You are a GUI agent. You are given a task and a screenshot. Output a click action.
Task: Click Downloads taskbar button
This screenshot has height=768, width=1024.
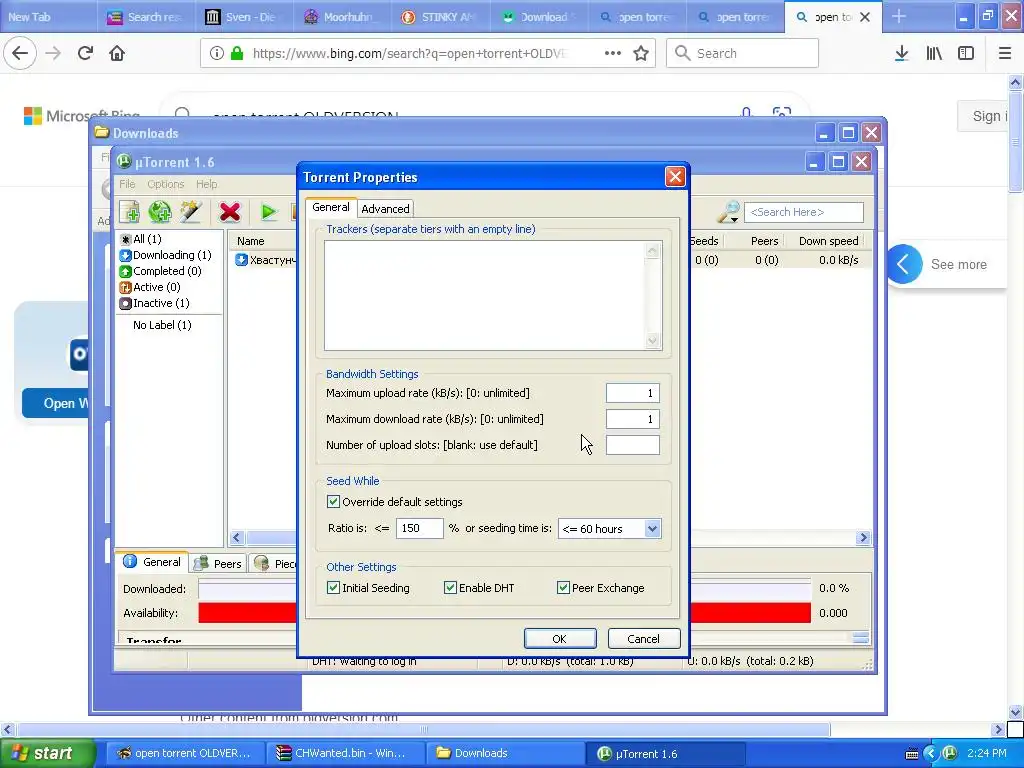(504, 753)
